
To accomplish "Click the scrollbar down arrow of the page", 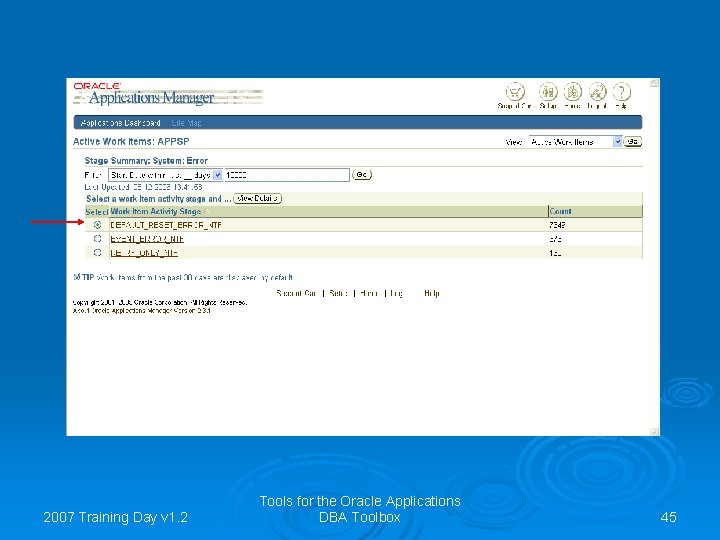I will (654, 432).
